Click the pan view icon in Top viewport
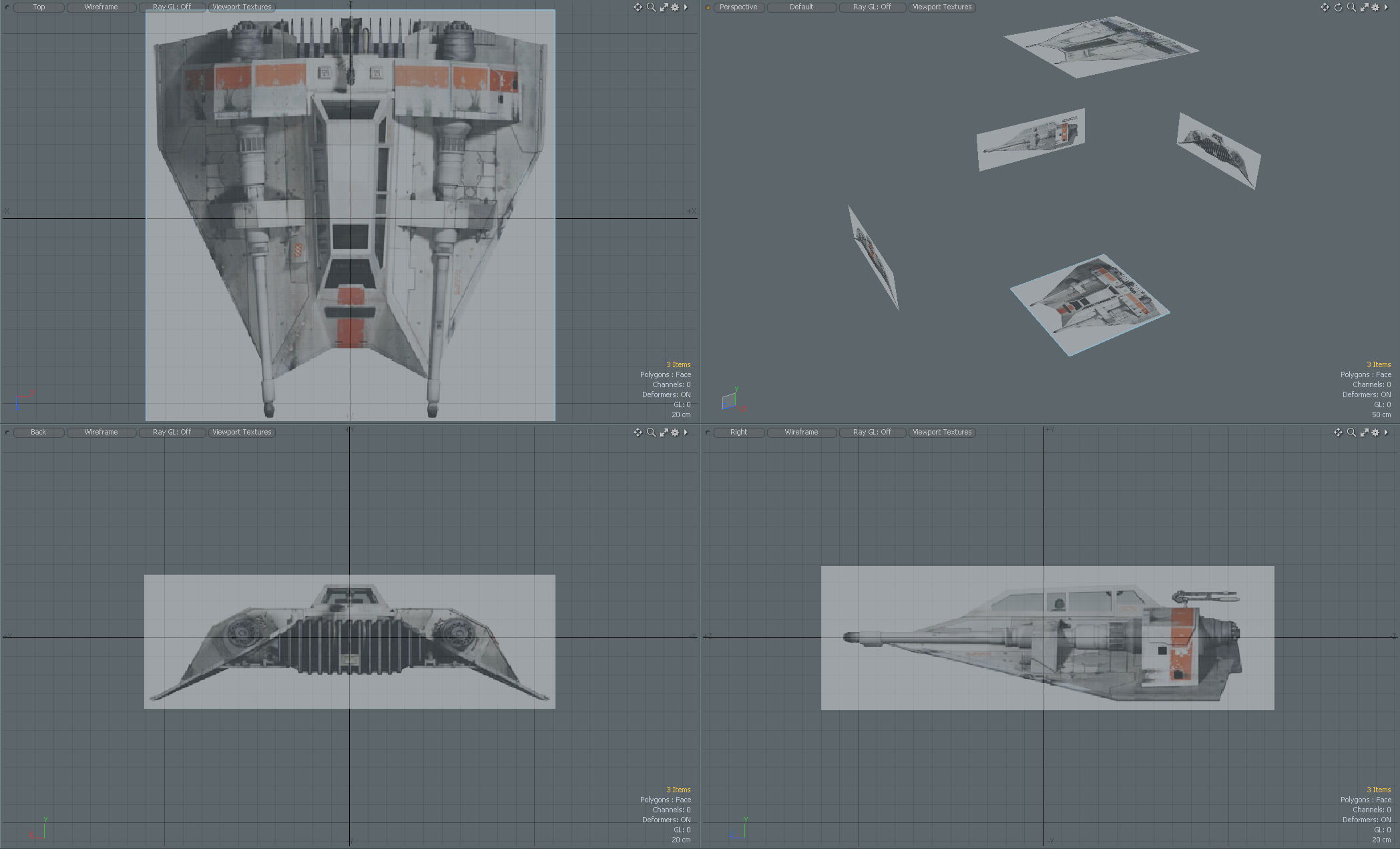This screenshot has height=849, width=1400. point(638,7)
